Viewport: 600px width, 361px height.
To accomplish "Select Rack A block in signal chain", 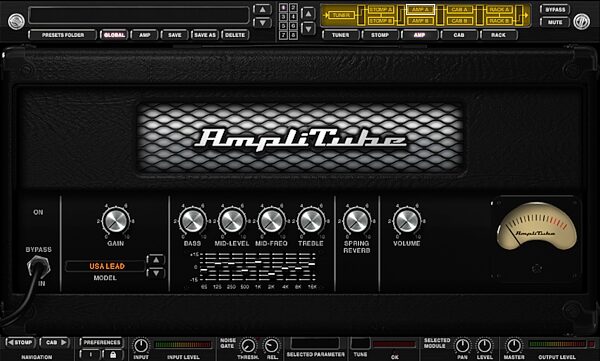I will [x=499, y=10].
